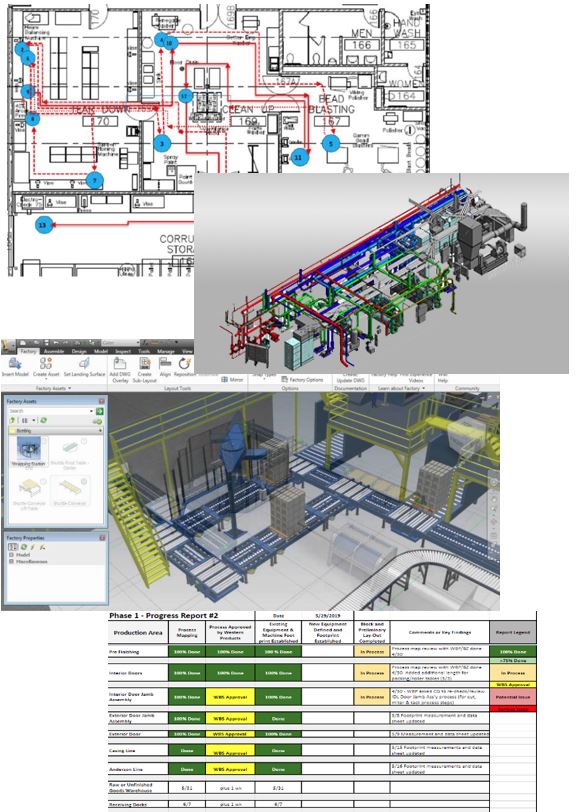Click the Insert Model ribbon icon
Viewport: 581px width, 812px height.
pos(15,364)
